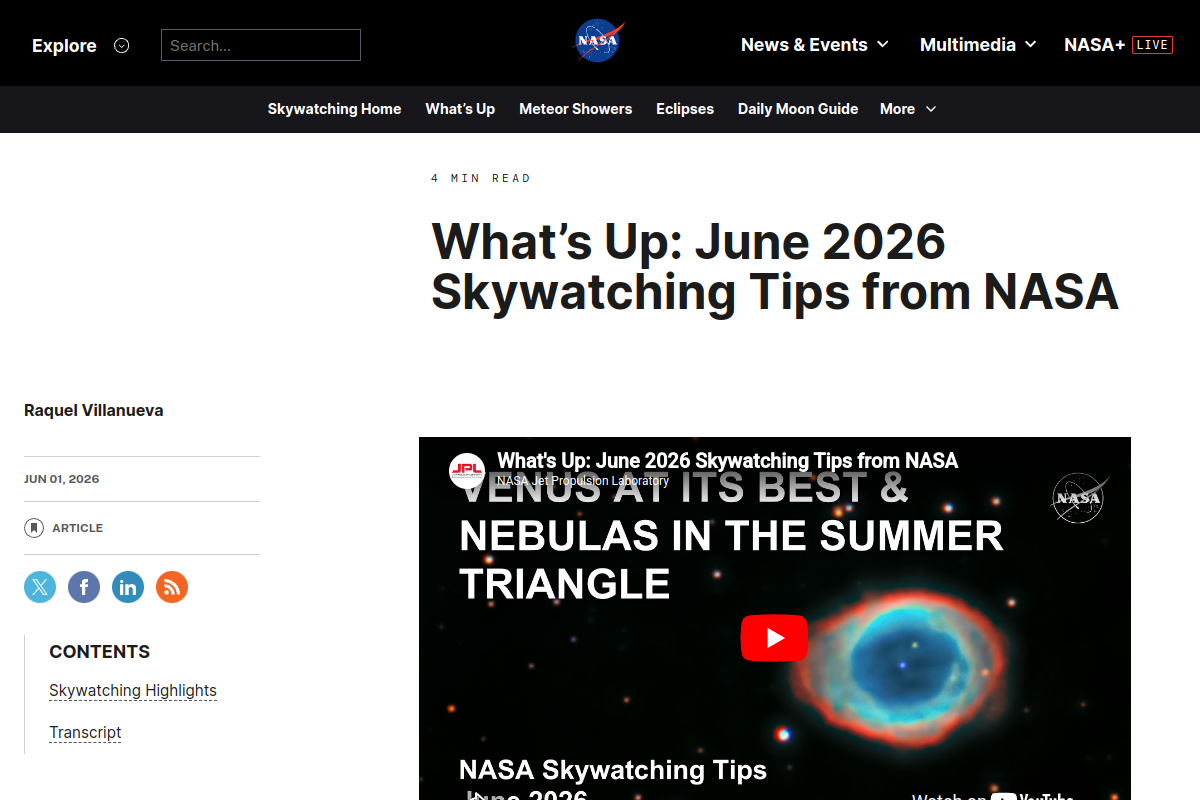Open the Eclipses section
Screen dimensions: 1200x800
[685, 109]
